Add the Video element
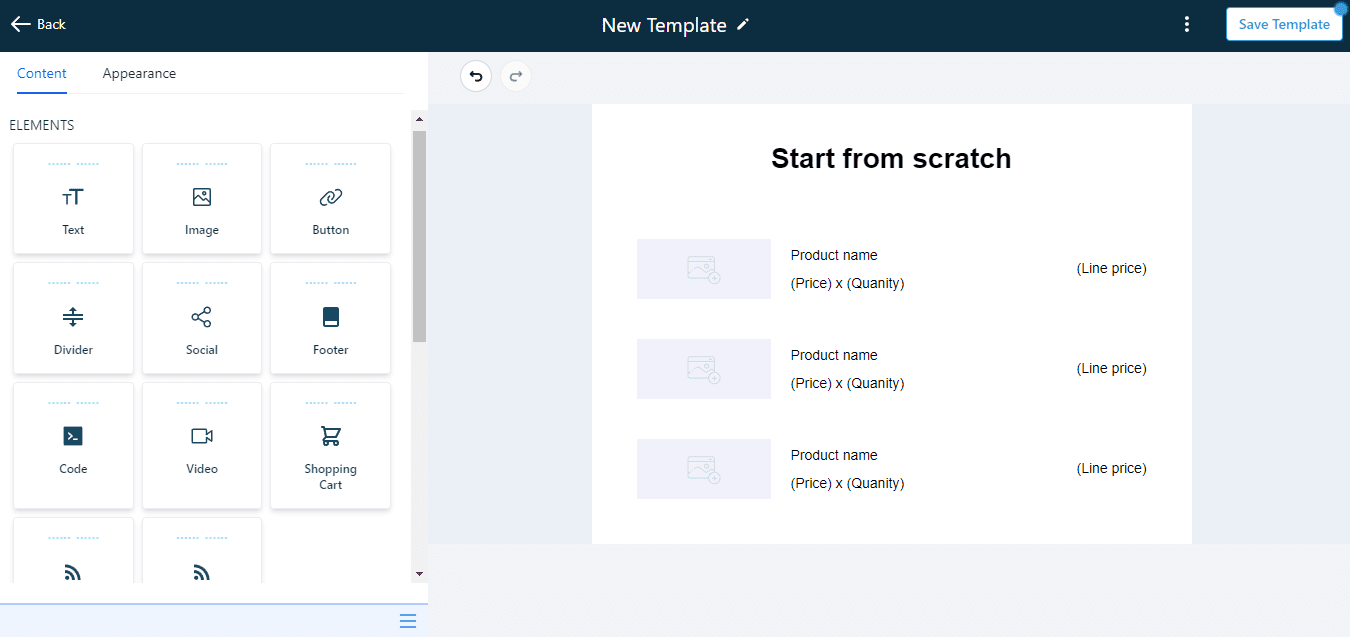The image size is (1350, 637). pos(202,445)
